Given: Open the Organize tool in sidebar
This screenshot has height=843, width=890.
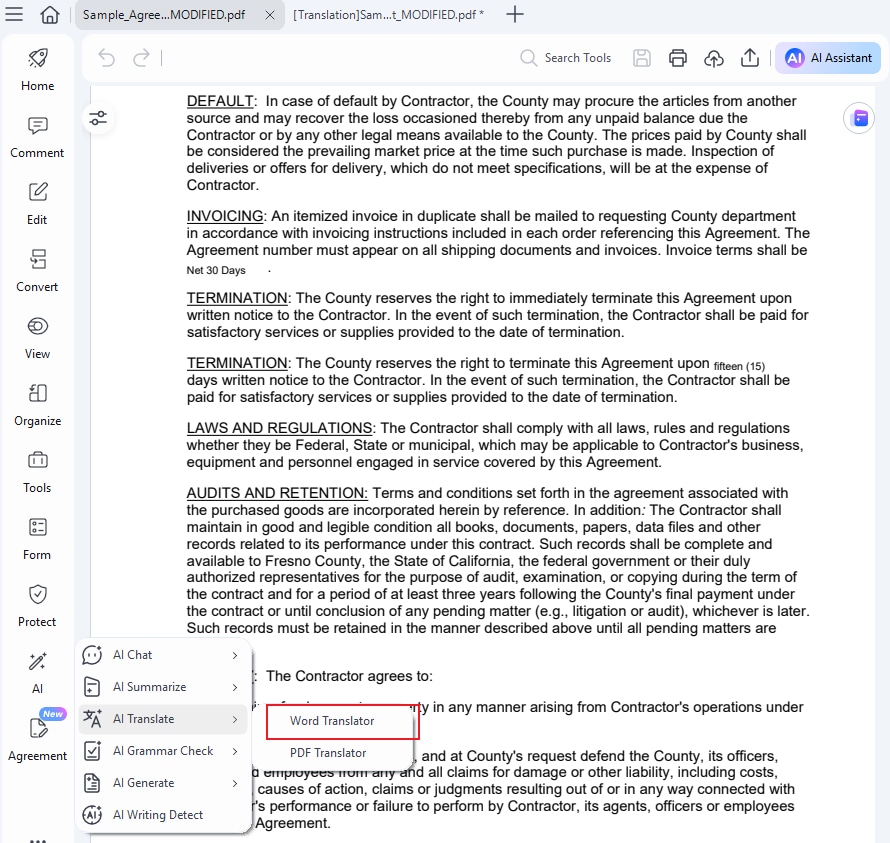Looking at the screenshot, I should click(x=37, y=405).
